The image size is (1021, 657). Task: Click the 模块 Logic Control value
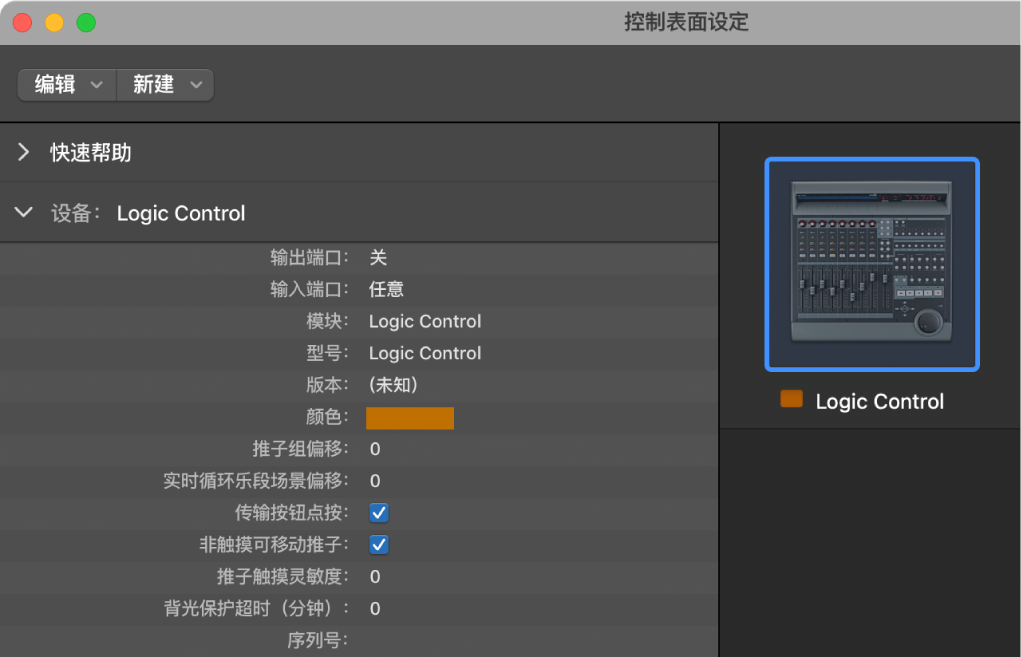(x=424, y=321)
